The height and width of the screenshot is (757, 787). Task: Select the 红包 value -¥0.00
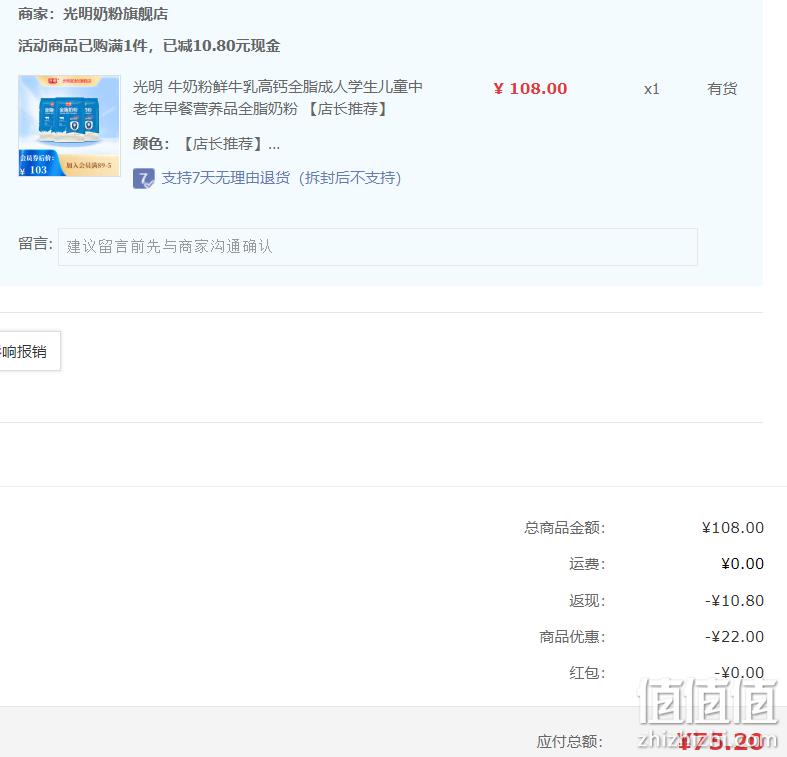point(739,673)
